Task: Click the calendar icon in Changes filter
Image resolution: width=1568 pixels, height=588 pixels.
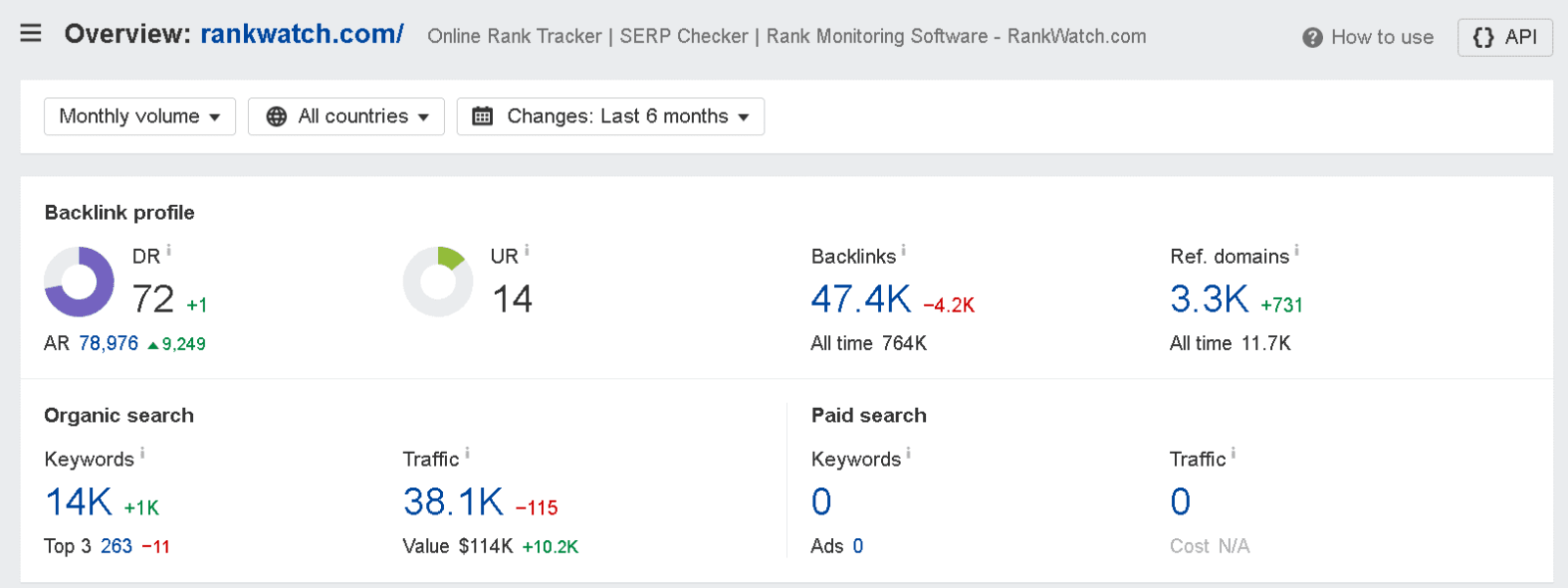Action: pos(482,117)
